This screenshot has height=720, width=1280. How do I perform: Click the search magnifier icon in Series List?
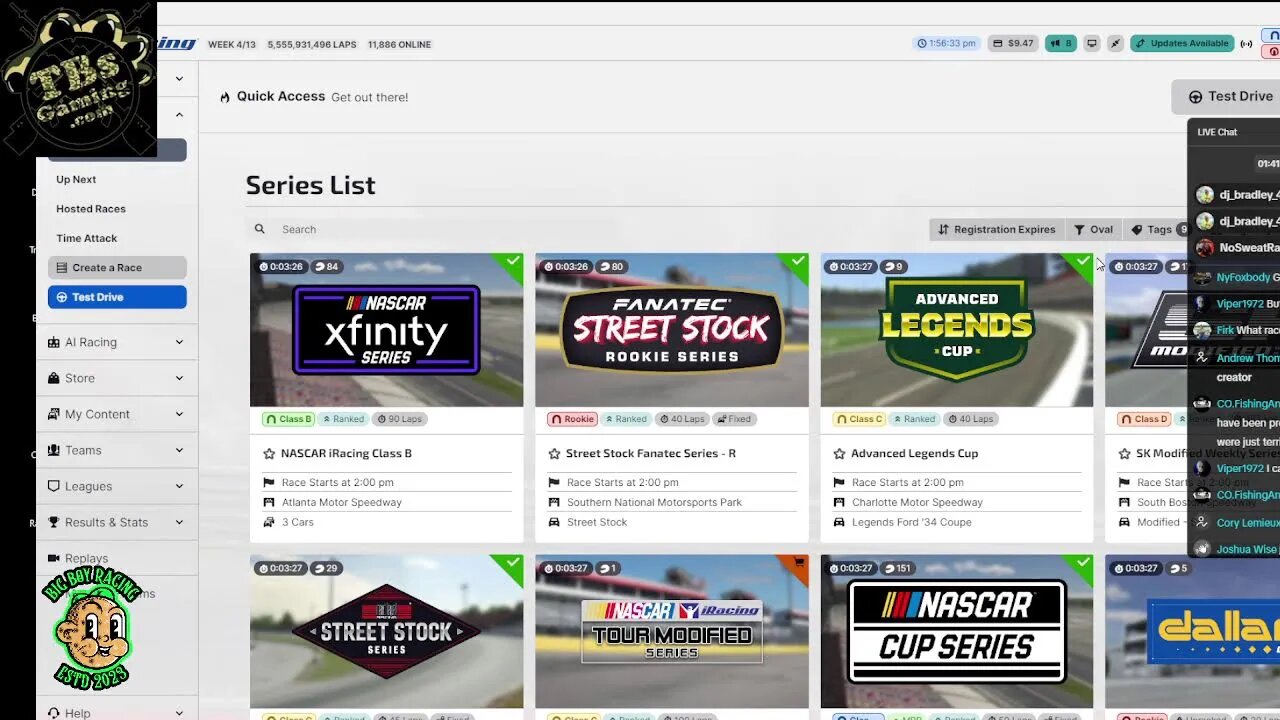260,229
